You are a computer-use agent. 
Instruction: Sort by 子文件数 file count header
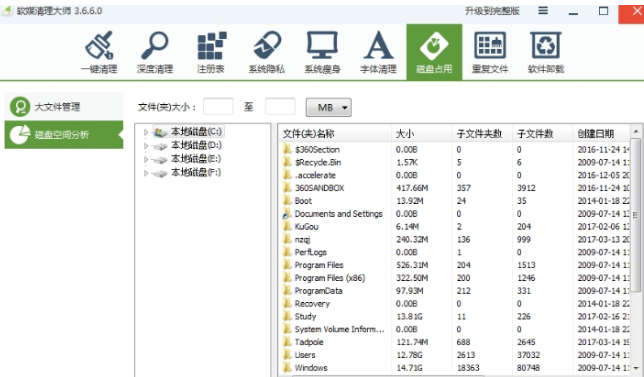(x=542, y=133)
